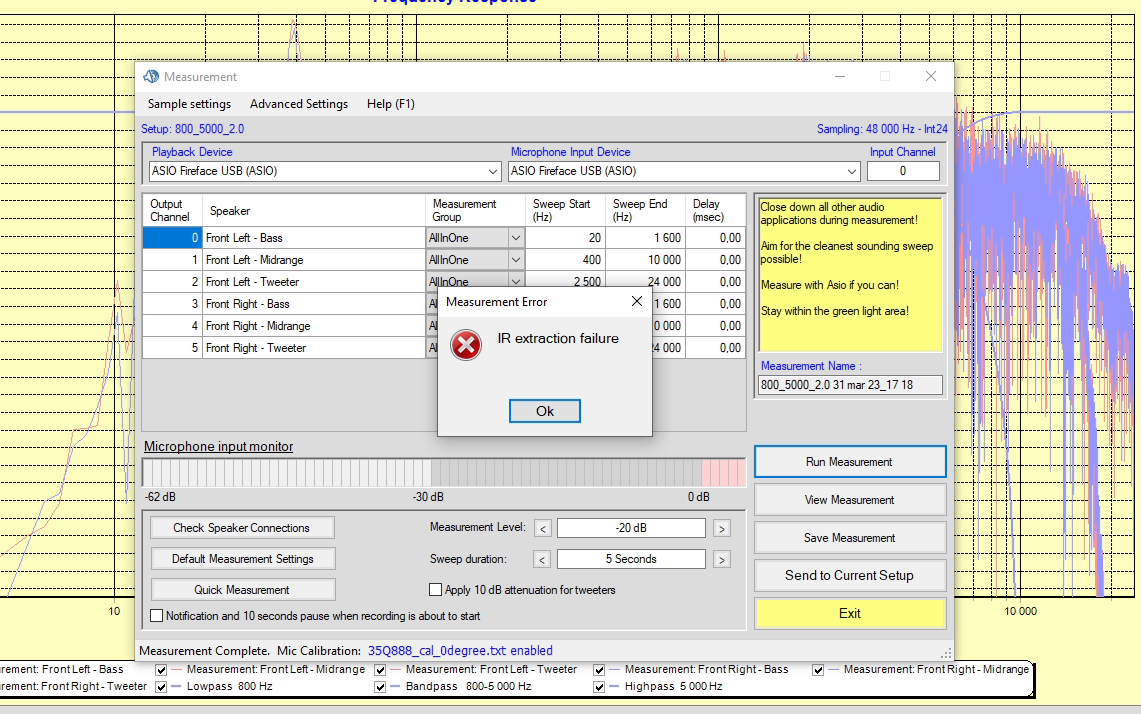This screenshot has width=1141, height=714.
Task: Click Delay value for Front Right - Tweeter
Action: [715, 348]
